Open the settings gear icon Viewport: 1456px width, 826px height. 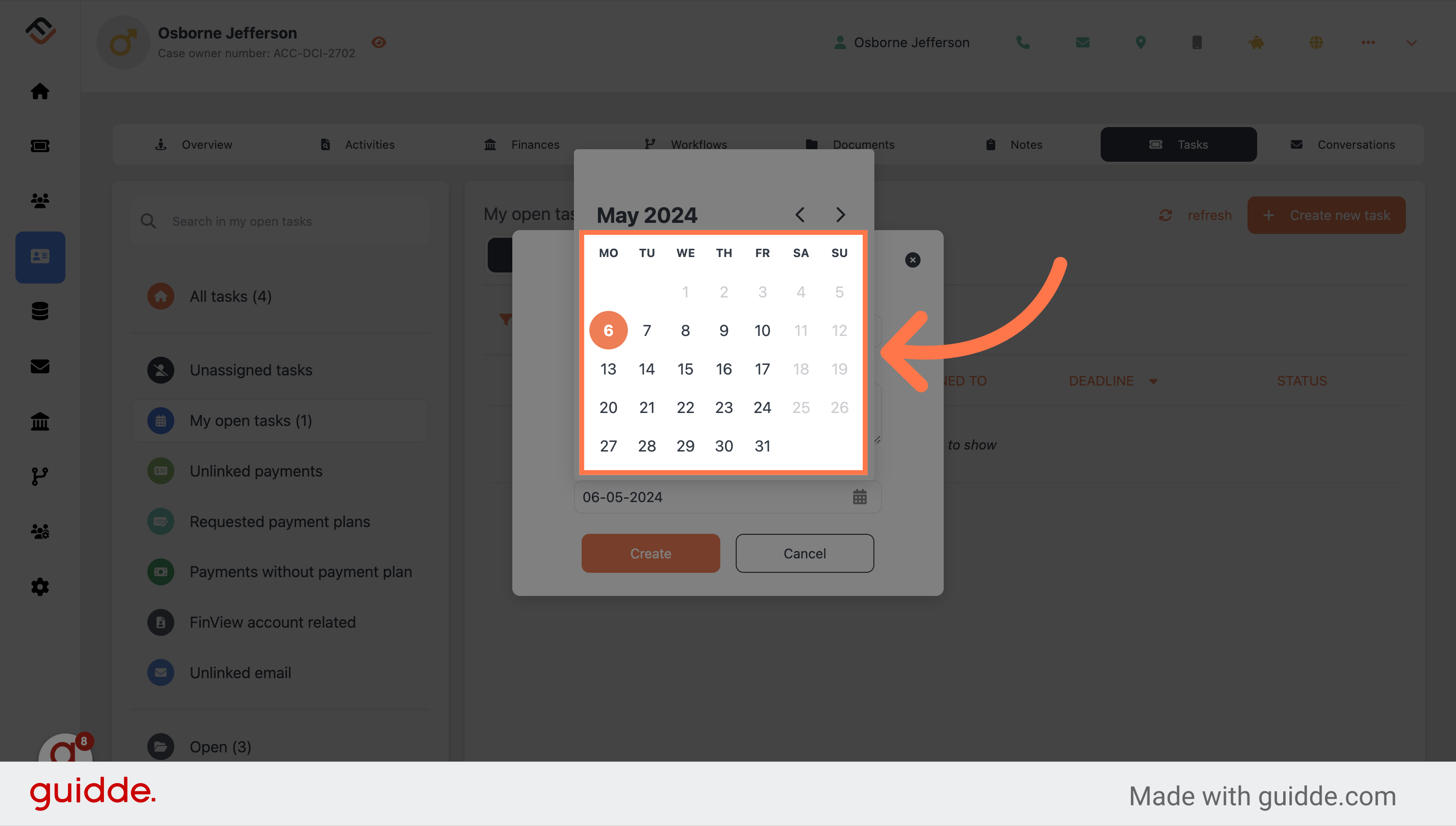[x=40, y=586]
